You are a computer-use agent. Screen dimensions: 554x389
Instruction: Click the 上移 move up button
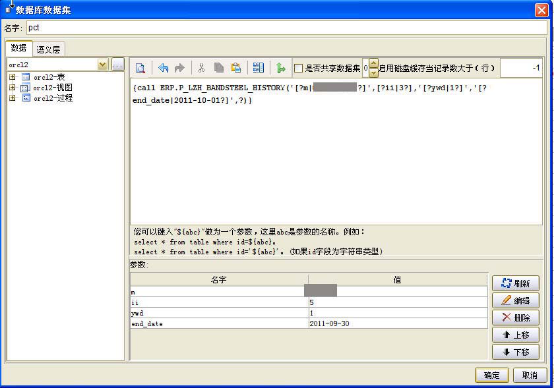click(x=516, y=335)
